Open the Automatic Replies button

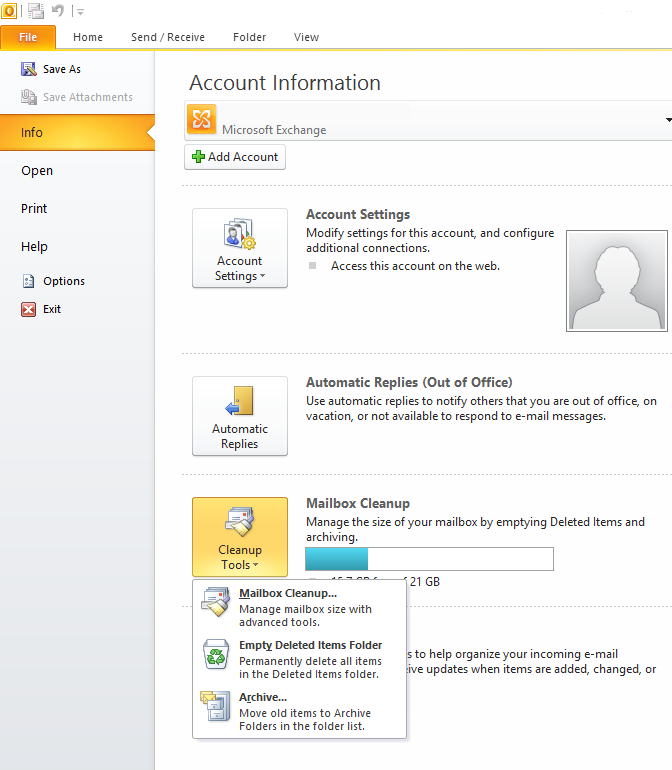[x=240, y=416]
